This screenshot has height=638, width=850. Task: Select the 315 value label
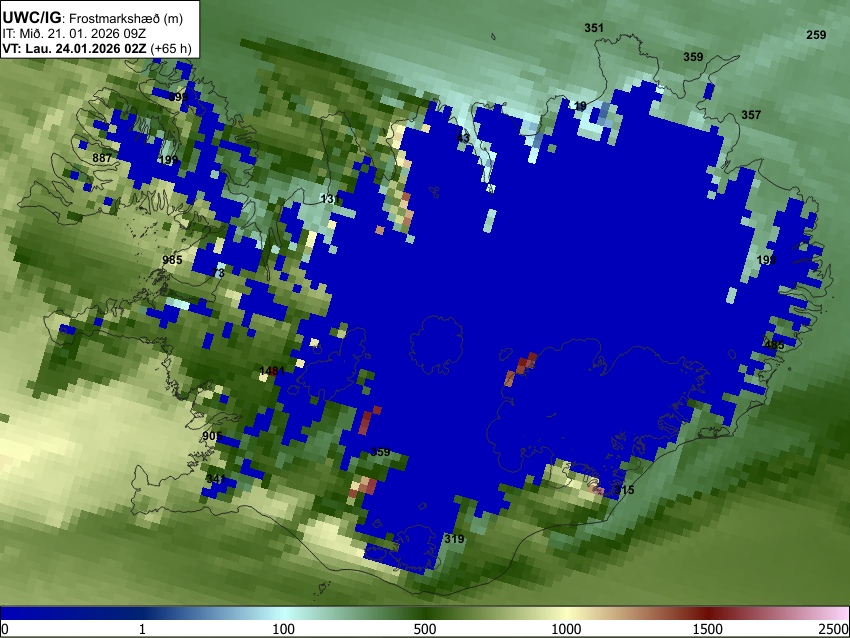point(624,489)
